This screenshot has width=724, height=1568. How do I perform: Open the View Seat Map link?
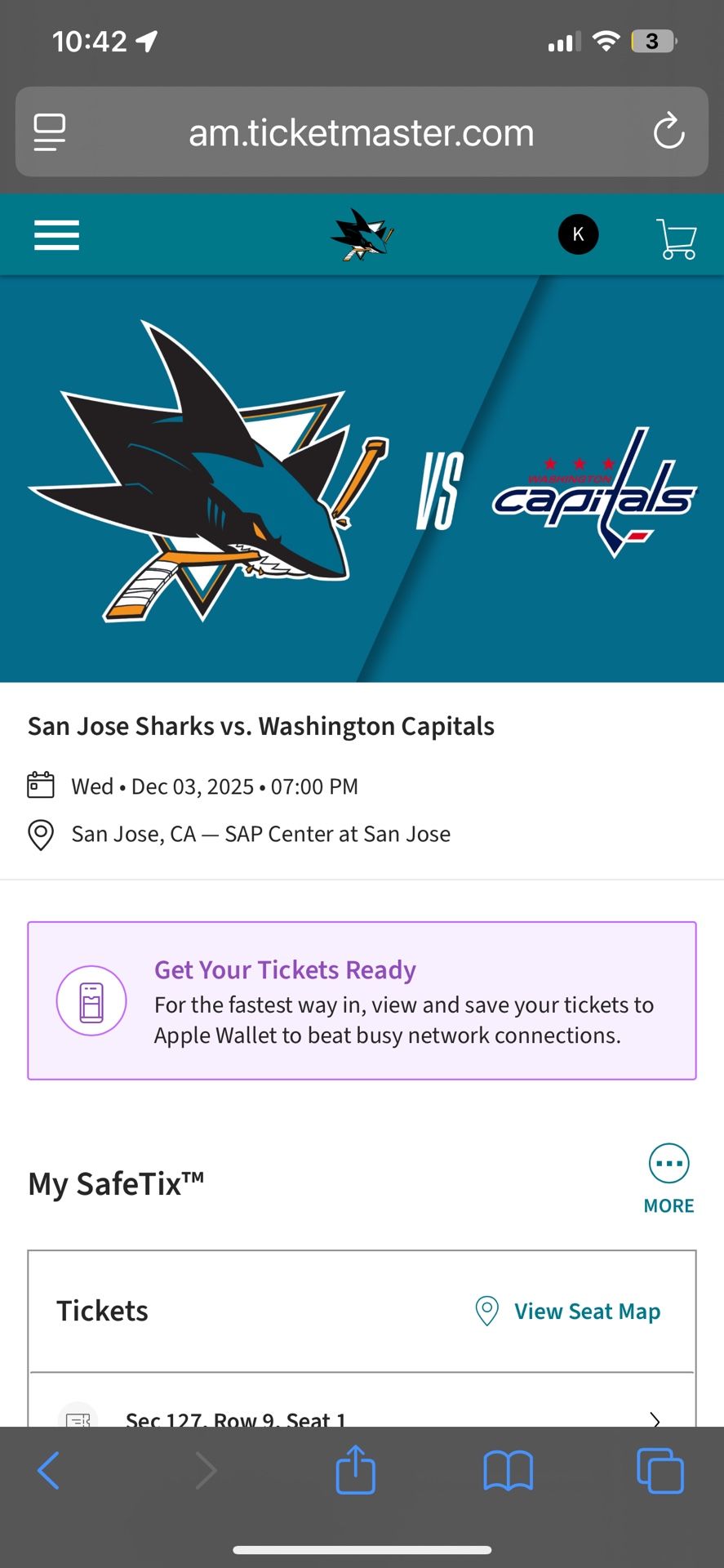click(x=587, y=1311)
